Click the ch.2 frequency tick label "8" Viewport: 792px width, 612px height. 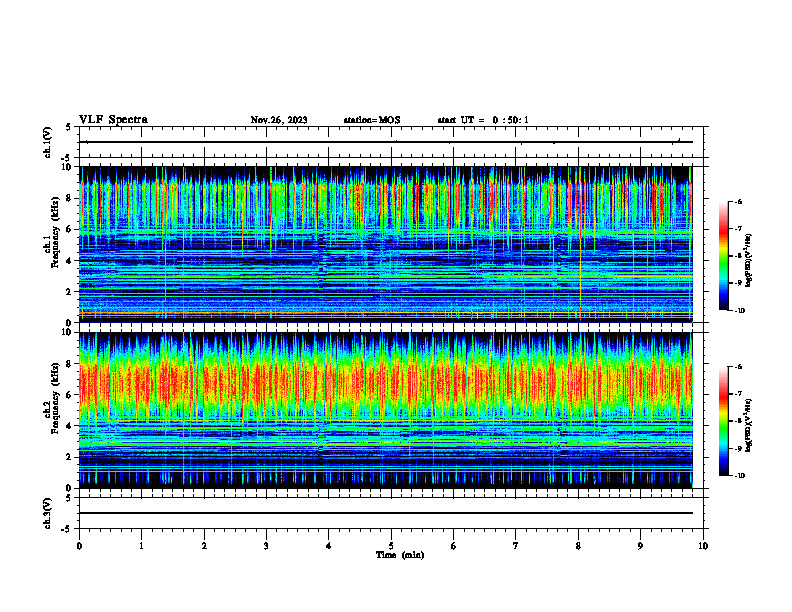[70, 364]
